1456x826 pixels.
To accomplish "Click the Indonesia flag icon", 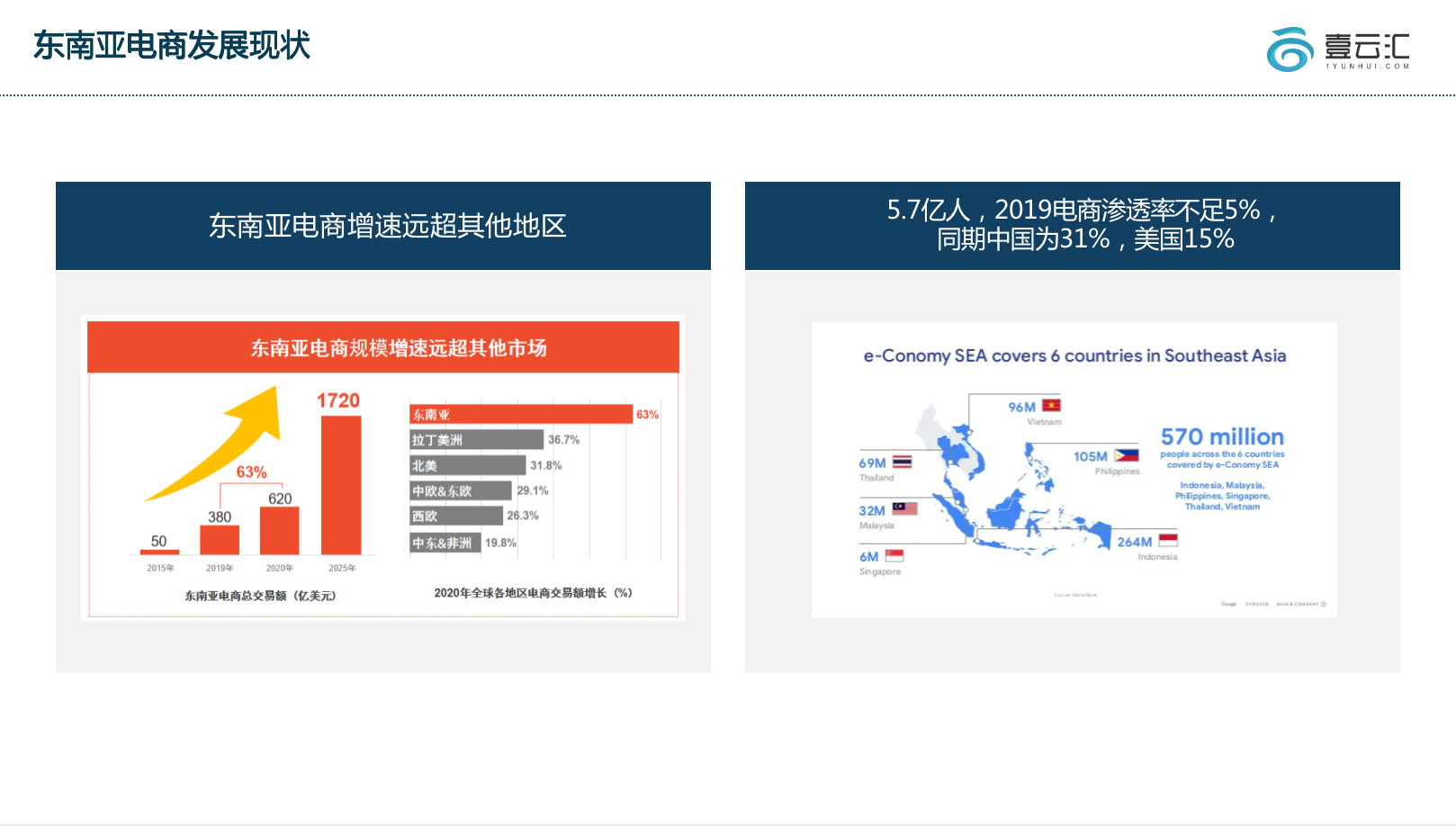I will (1168, 540).
